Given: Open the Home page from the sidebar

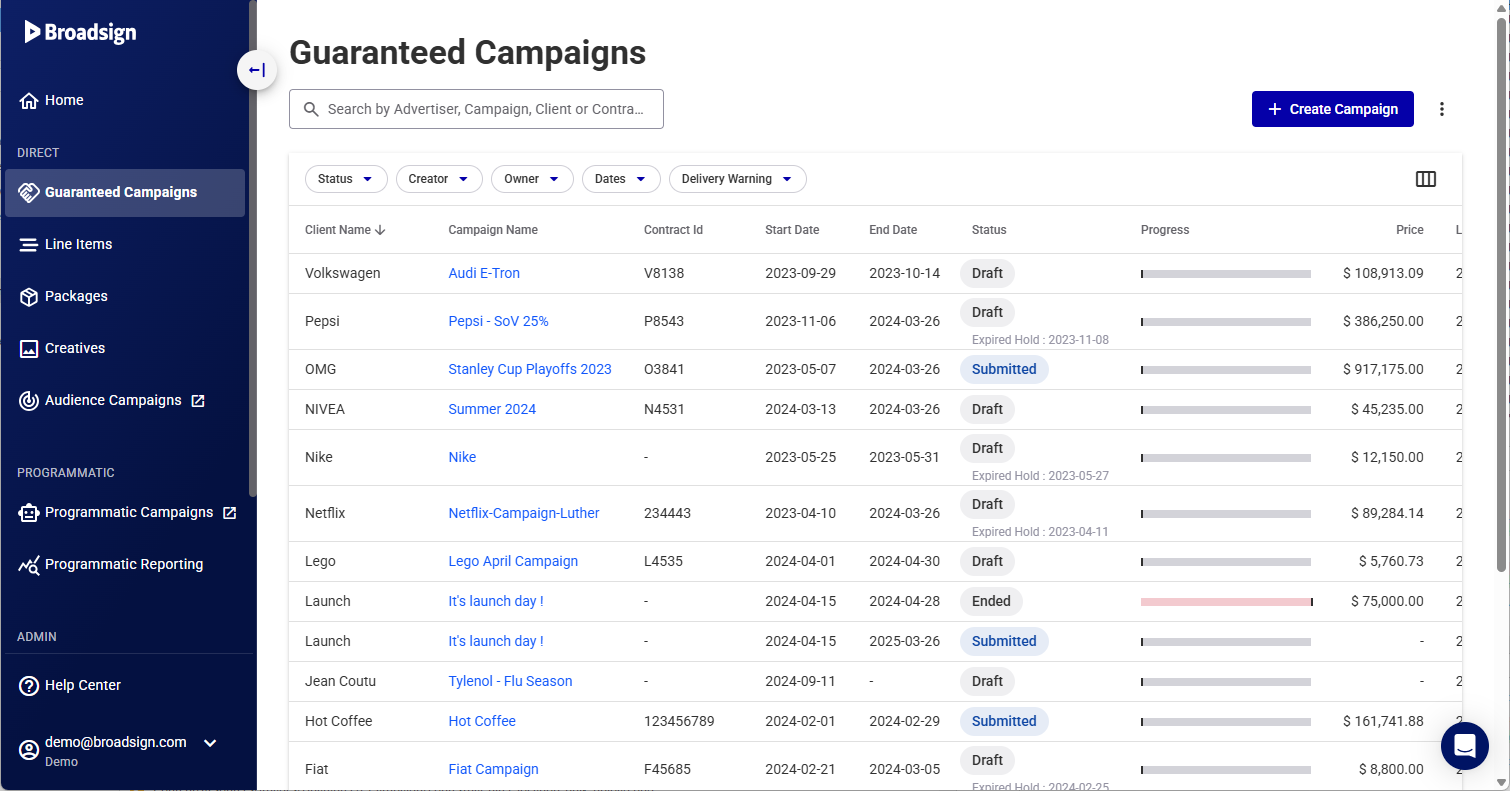Looking at the screenshot, I should 62,100.
